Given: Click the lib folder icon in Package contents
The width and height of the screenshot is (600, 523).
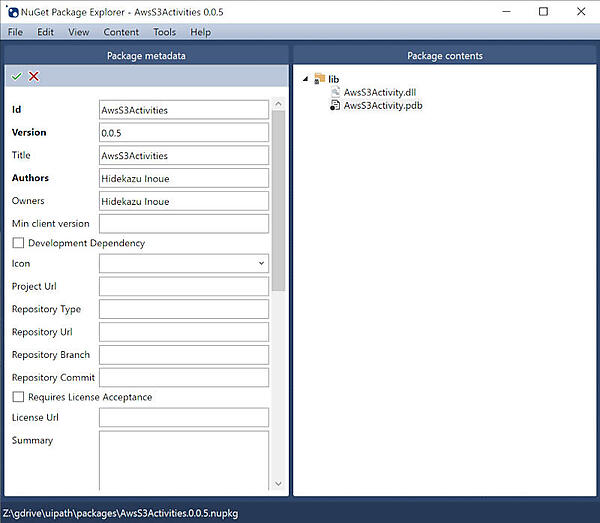Looking at the screenshot, I should 319,78.
